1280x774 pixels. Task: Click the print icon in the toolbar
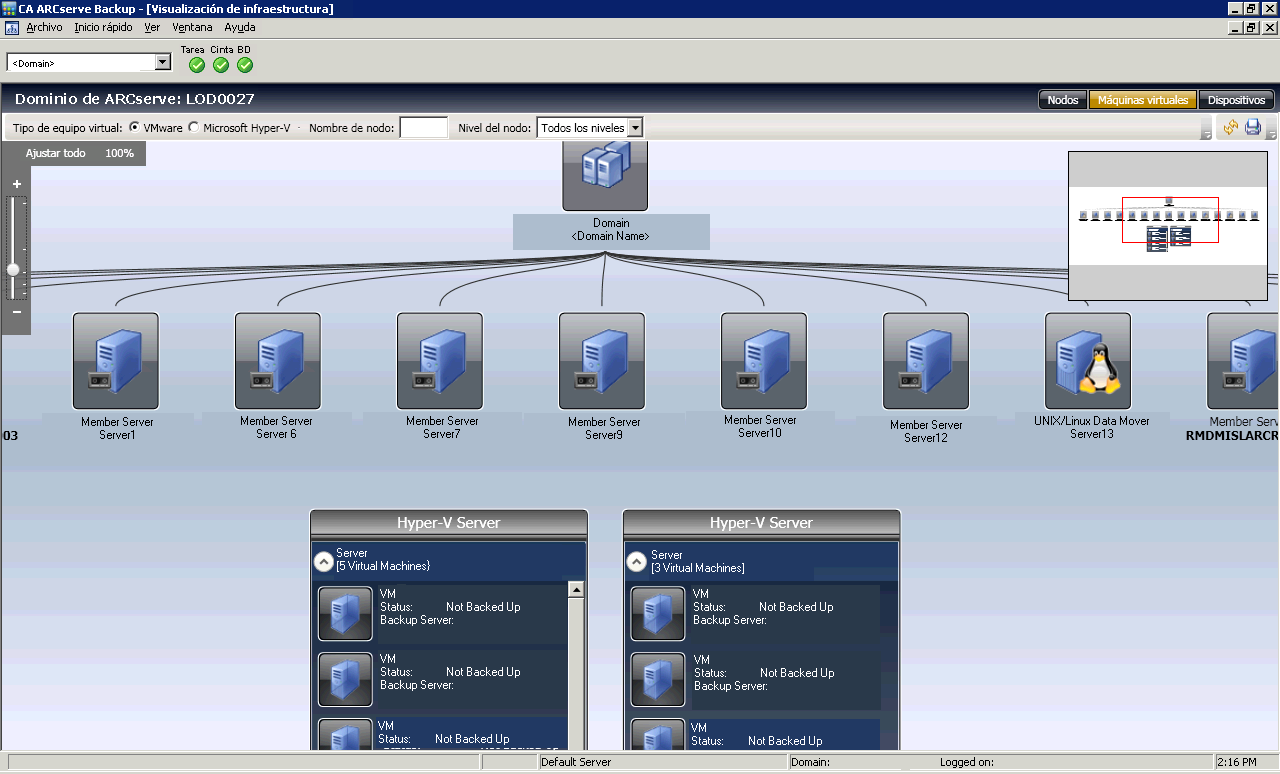pyautogui.click(x=1252, y=128)
